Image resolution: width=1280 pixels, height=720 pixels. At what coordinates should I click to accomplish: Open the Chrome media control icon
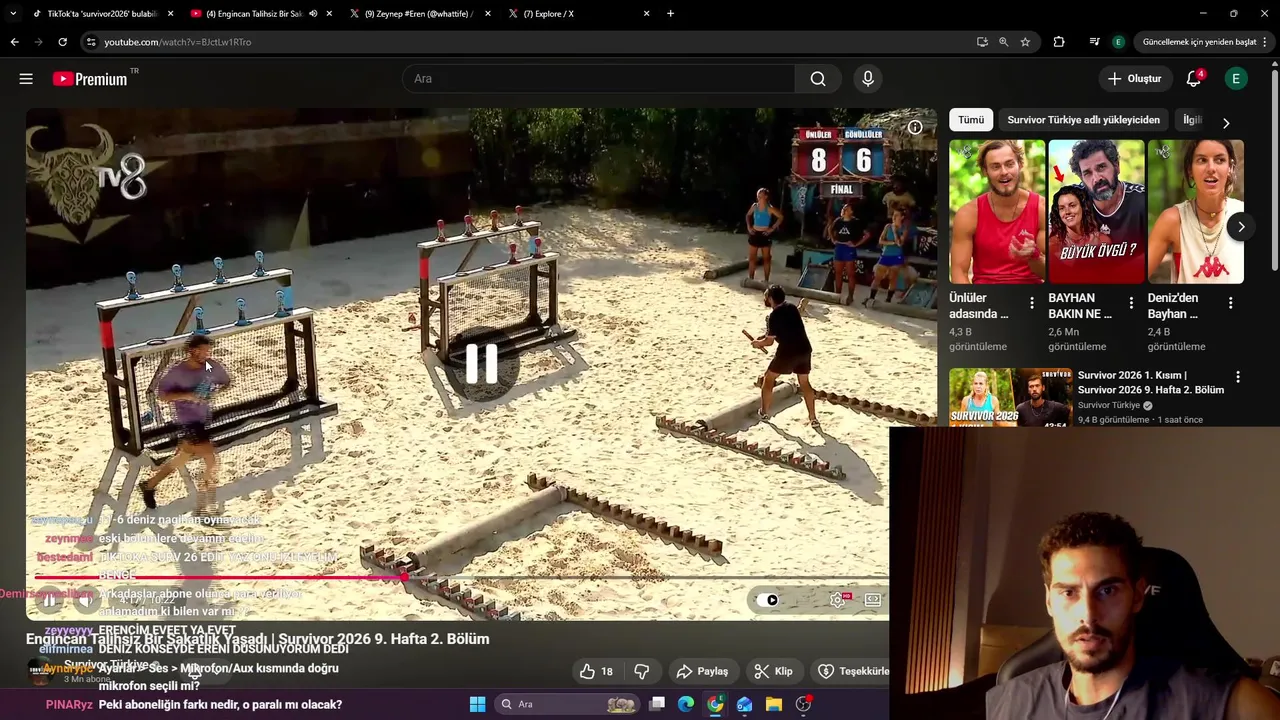[x=1094, y=42]
